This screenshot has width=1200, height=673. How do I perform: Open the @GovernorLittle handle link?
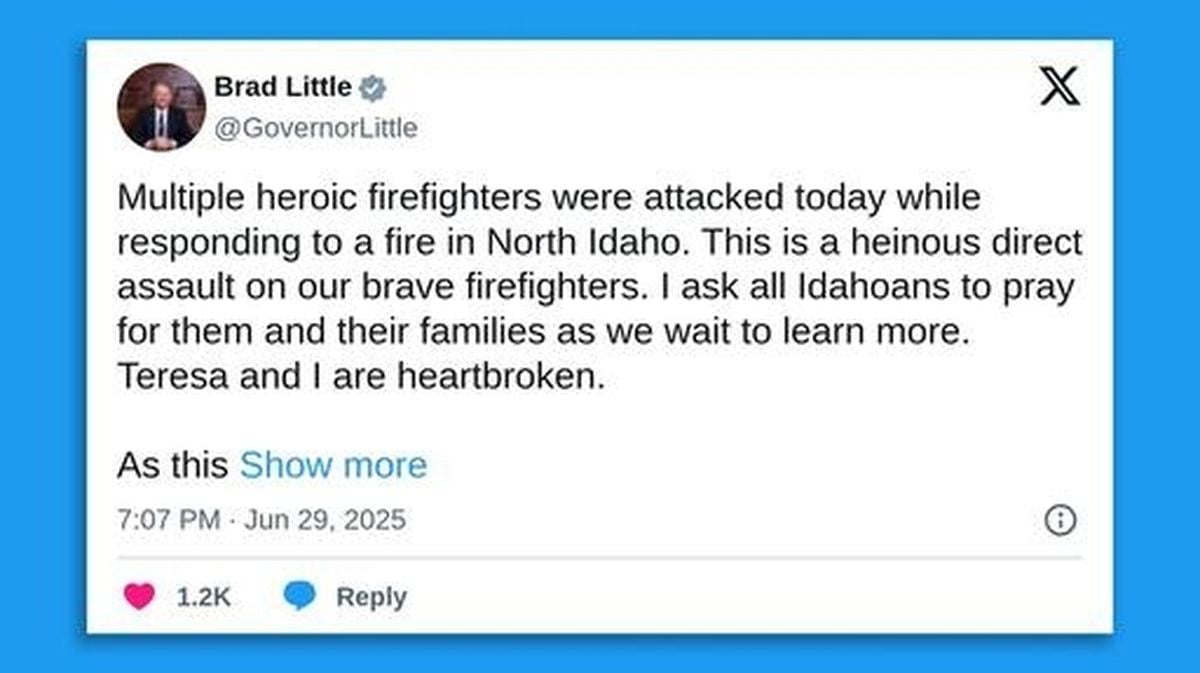316,128
